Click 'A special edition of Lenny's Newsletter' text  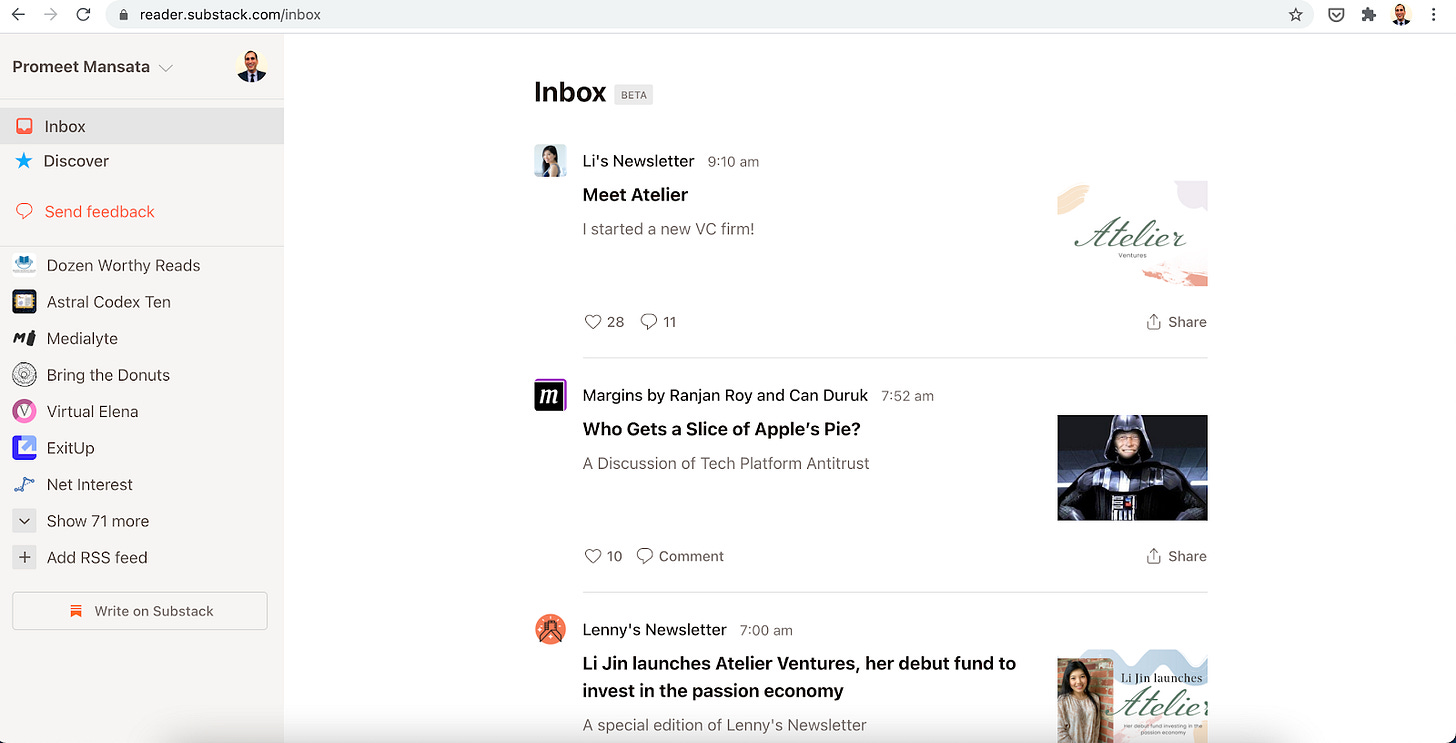(x=724, y=725)
